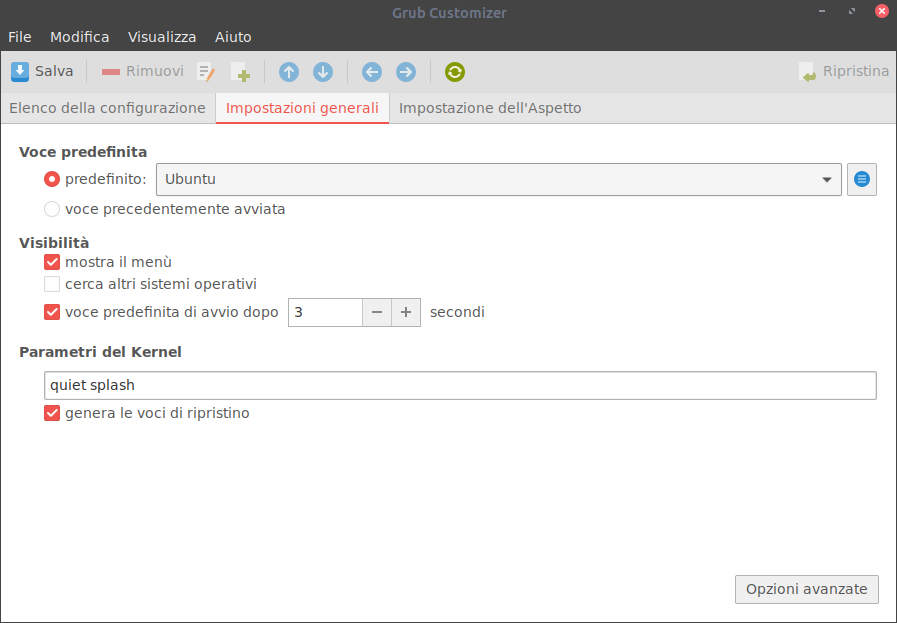
Task: Click the quiet splash kernel parameters field
Action: (460, 386)
